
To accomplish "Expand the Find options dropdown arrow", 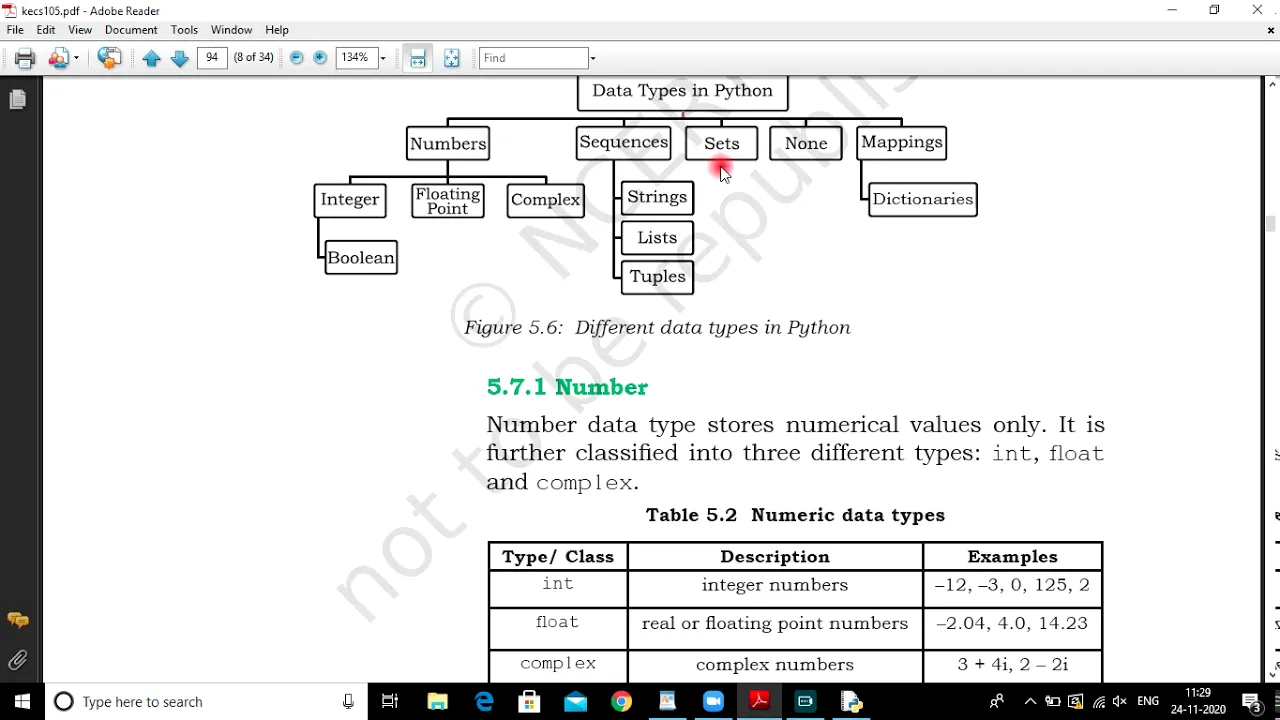I will click(593, 58).
